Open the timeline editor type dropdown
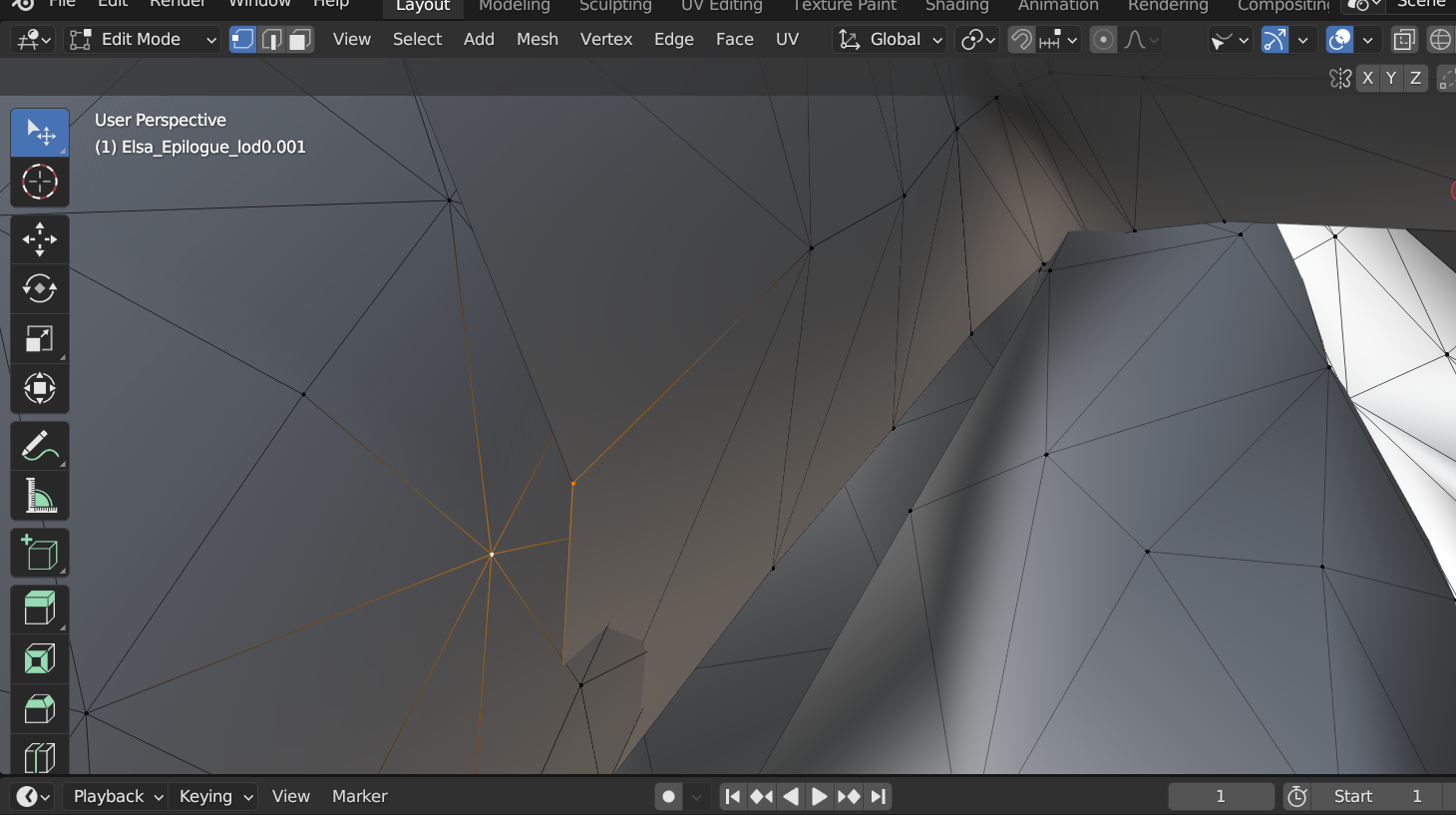 pyautogui.click(x=32, y=796)
